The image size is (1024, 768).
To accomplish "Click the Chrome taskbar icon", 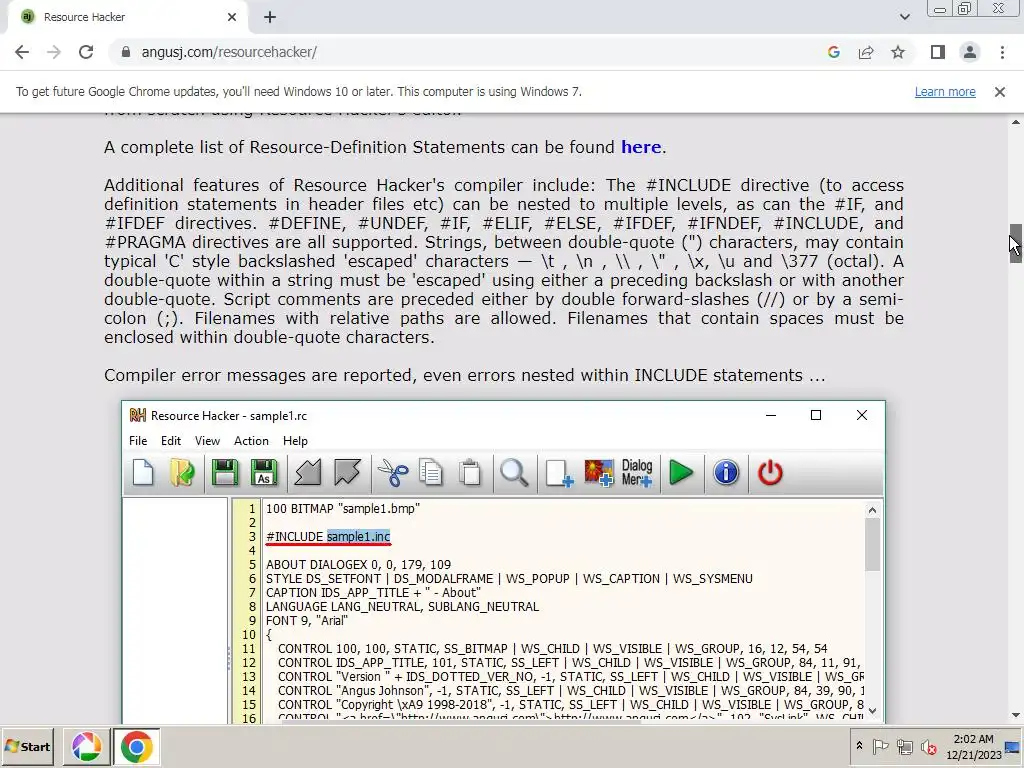I will pyautogui.click(x=136, y=746).
